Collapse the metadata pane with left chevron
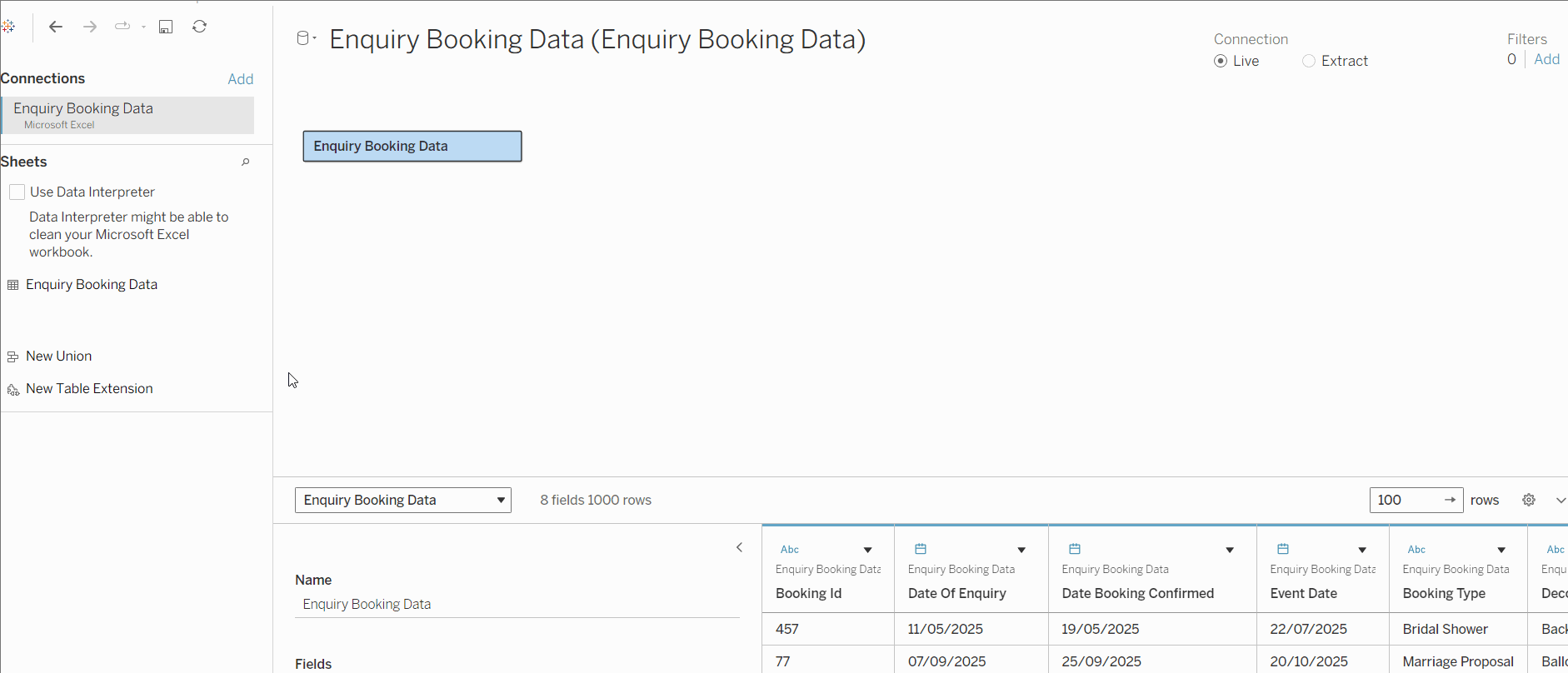This screenshot has width=1568, height=673. point(739,547)
